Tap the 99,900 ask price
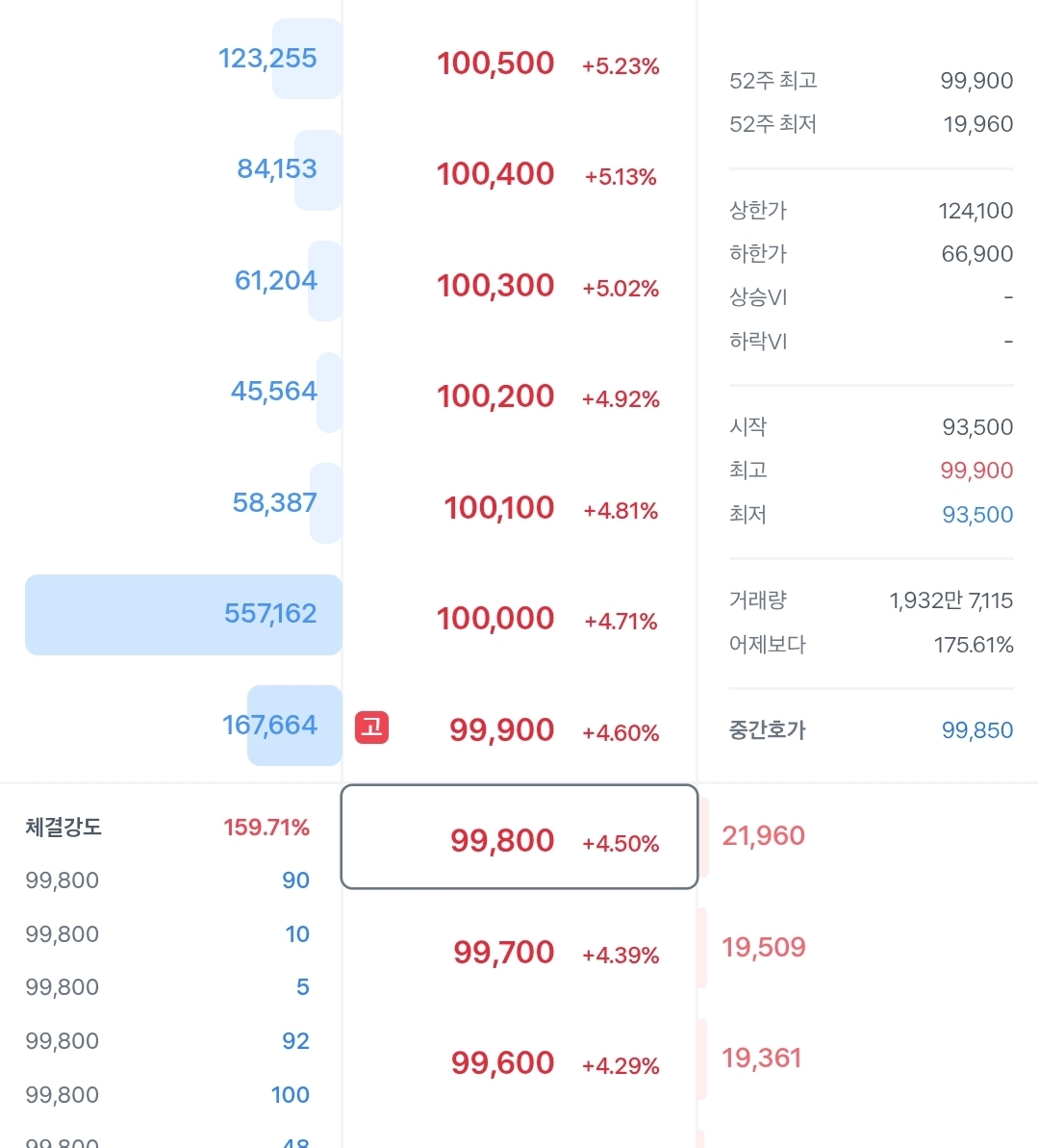 (x=501, y=730)
